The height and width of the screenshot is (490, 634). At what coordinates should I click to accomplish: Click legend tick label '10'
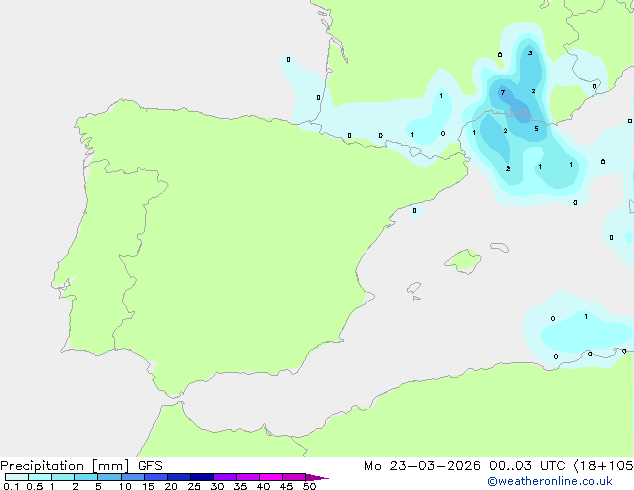[x=125, y=486]
